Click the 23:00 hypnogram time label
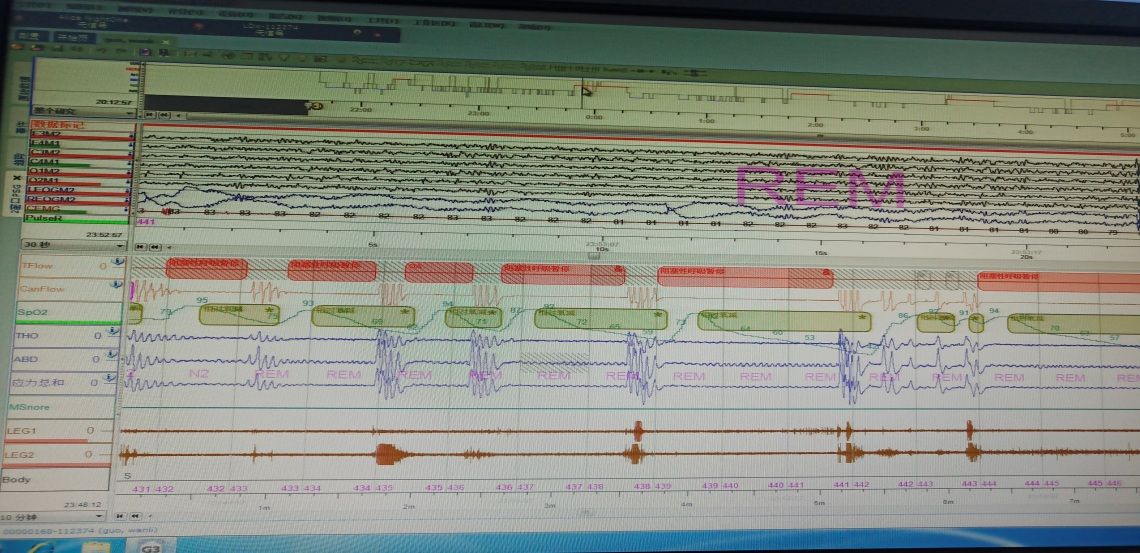This screenshot has height=553, width=1140. 478,113
